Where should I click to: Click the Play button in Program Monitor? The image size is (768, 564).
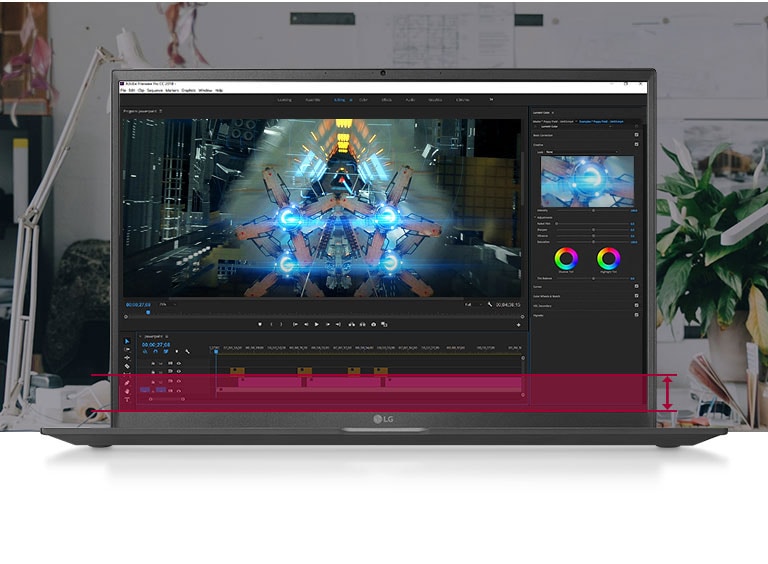(x=316, y=324)
